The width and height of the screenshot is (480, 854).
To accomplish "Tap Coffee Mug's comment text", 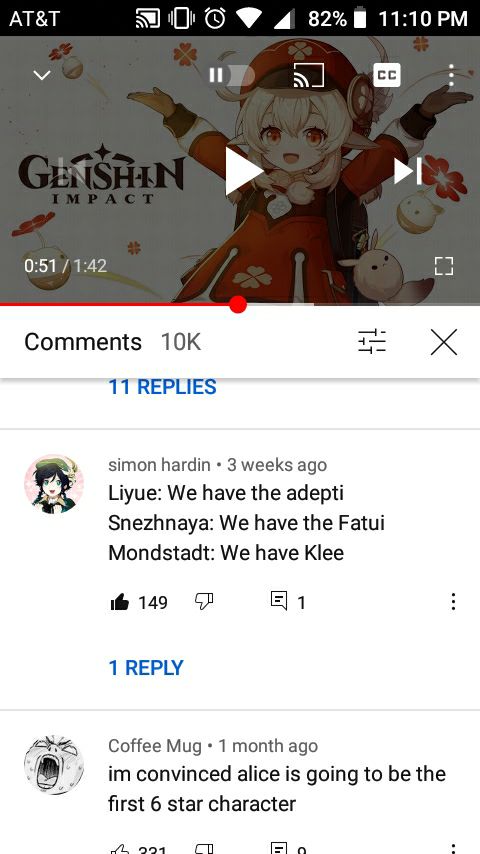I will pos(277,789).
